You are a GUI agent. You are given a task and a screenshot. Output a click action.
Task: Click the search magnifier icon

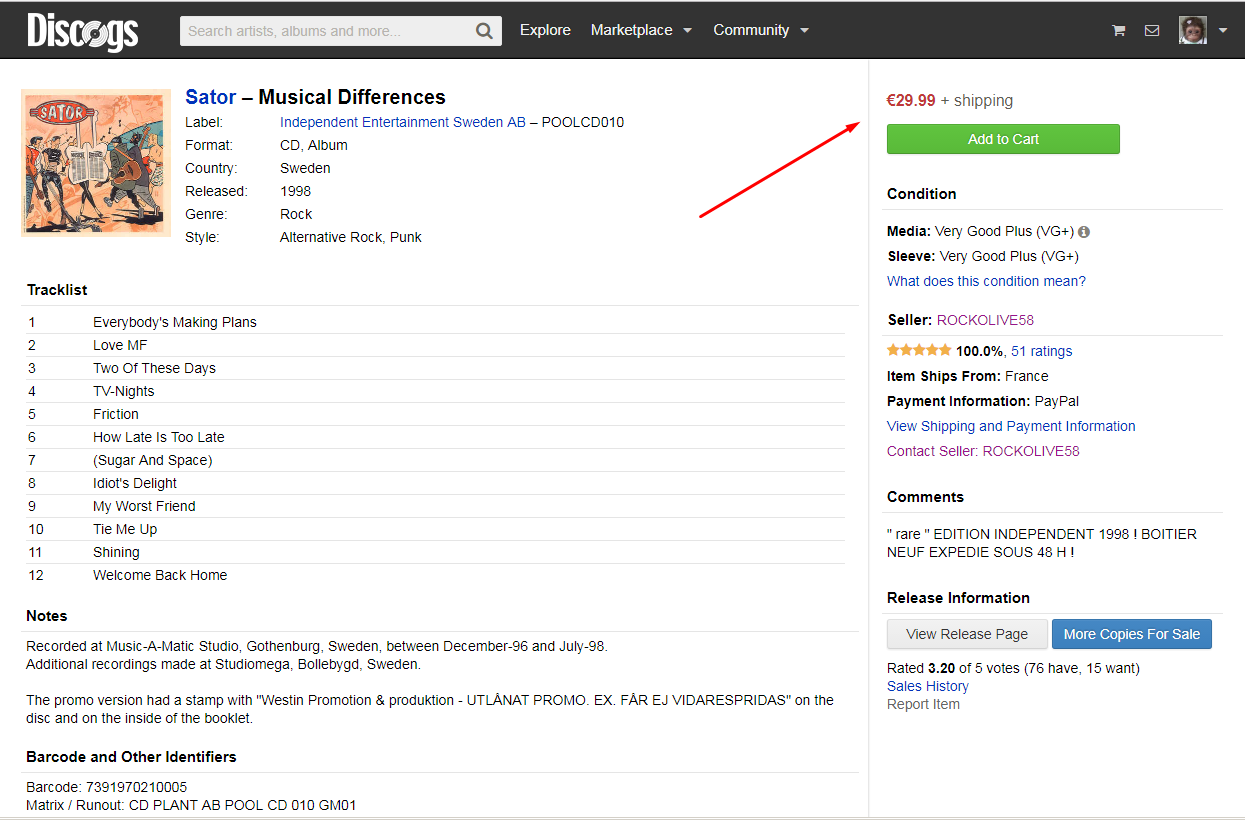point(484,31)
